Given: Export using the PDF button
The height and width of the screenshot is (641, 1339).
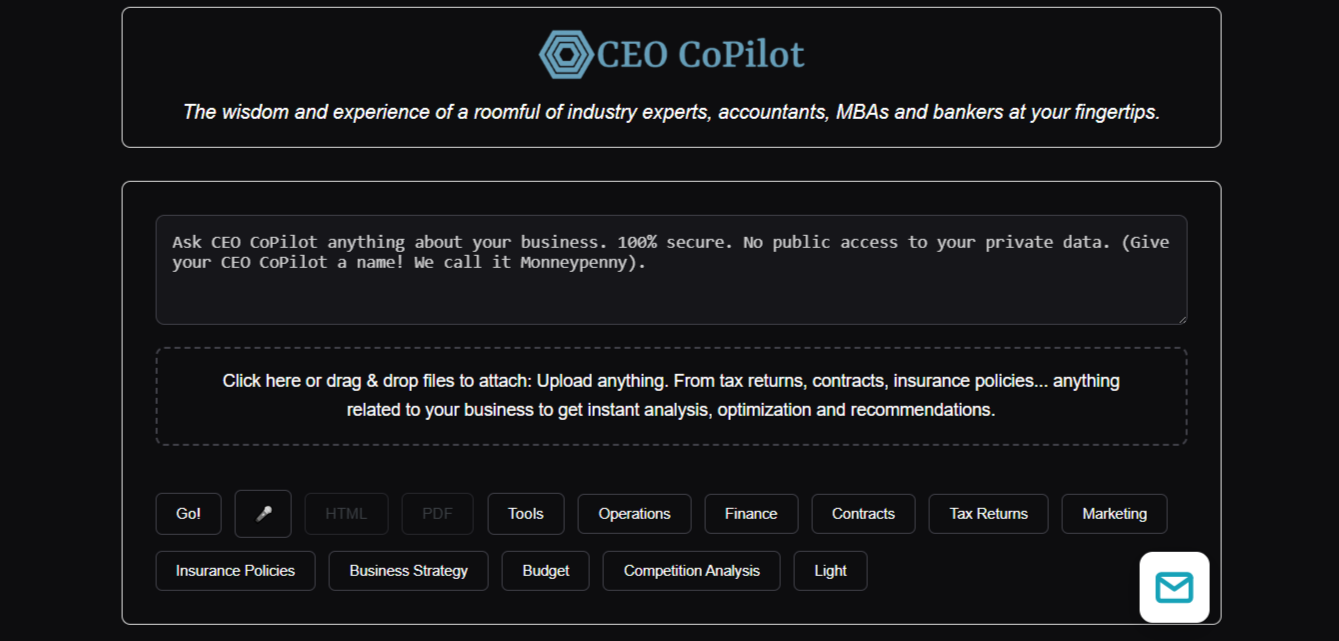Looking at the screenshot, I should click(438, 514).
